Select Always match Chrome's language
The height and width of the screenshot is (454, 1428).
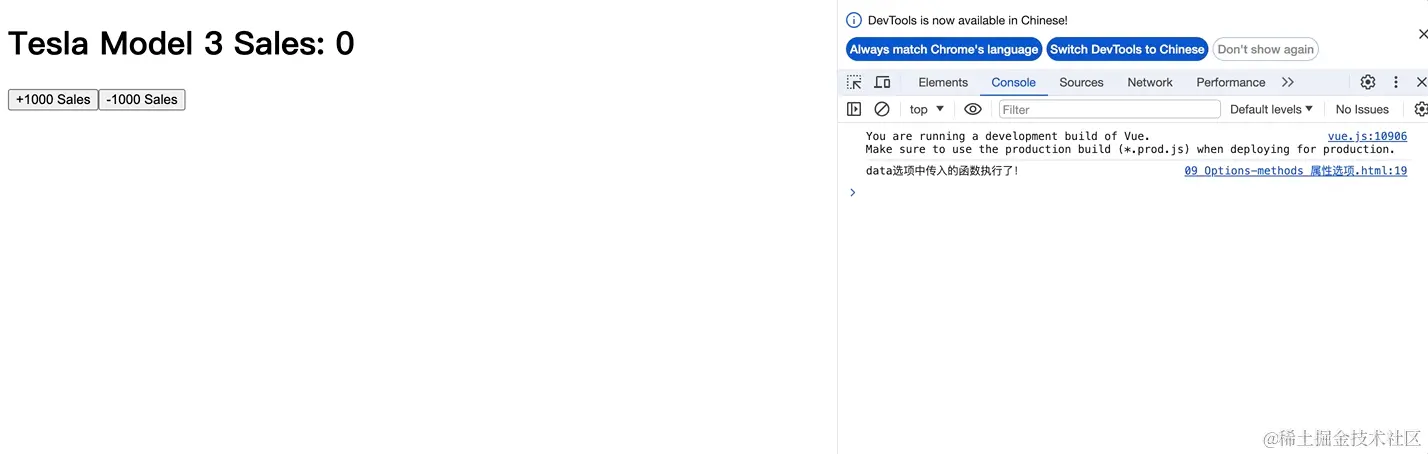click(x=944, y=49)
